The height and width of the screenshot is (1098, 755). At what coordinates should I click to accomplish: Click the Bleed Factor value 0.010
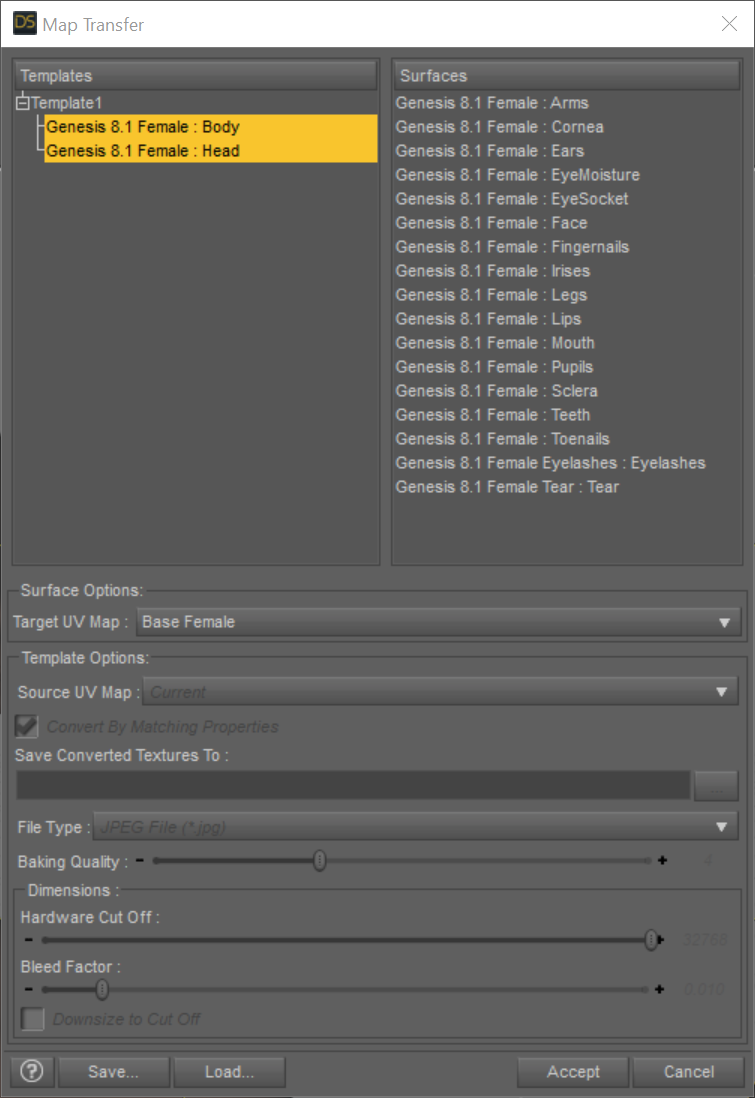[705, 989]
